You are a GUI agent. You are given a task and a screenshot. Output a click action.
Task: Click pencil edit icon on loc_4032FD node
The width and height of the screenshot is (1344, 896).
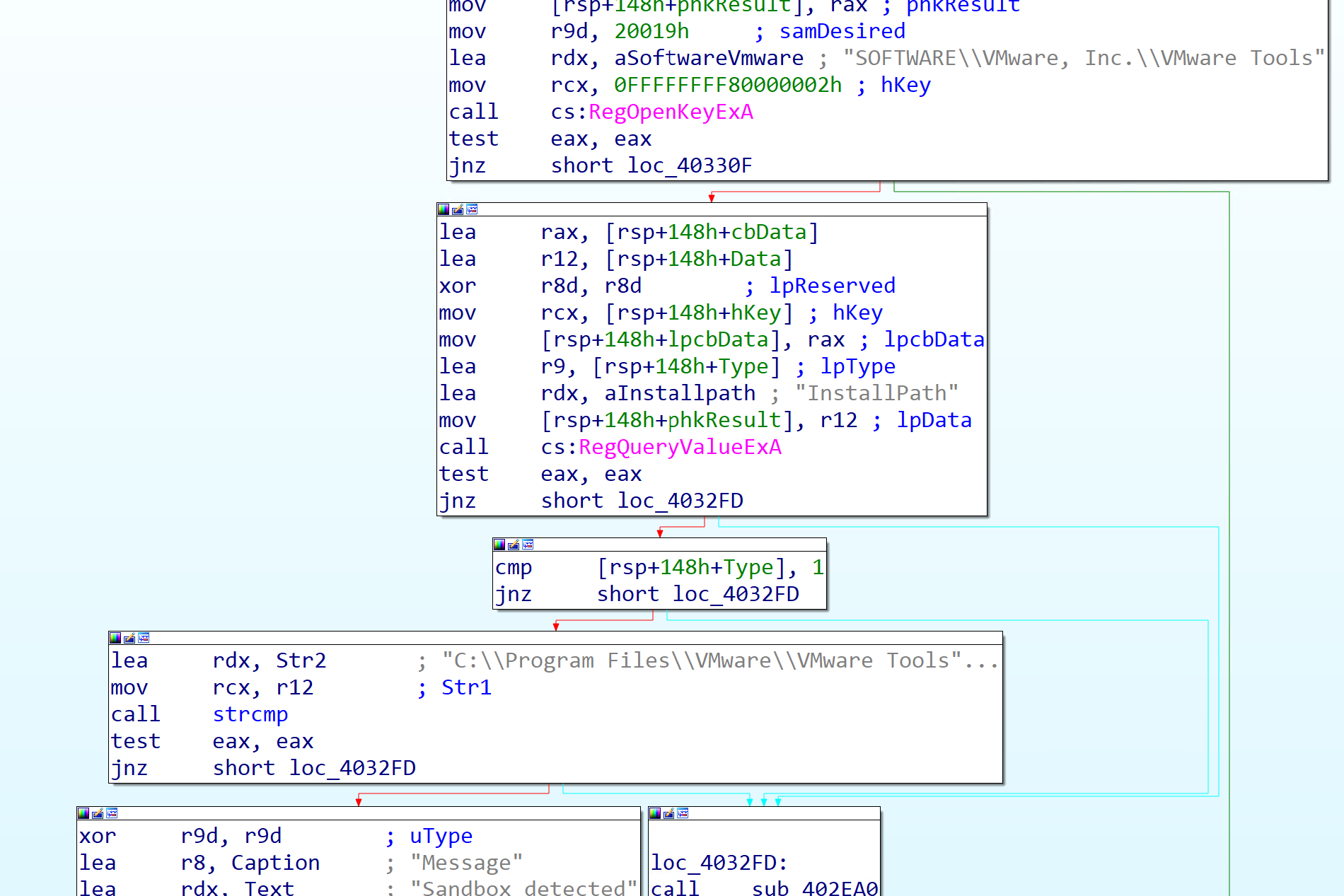click(668, 813)
